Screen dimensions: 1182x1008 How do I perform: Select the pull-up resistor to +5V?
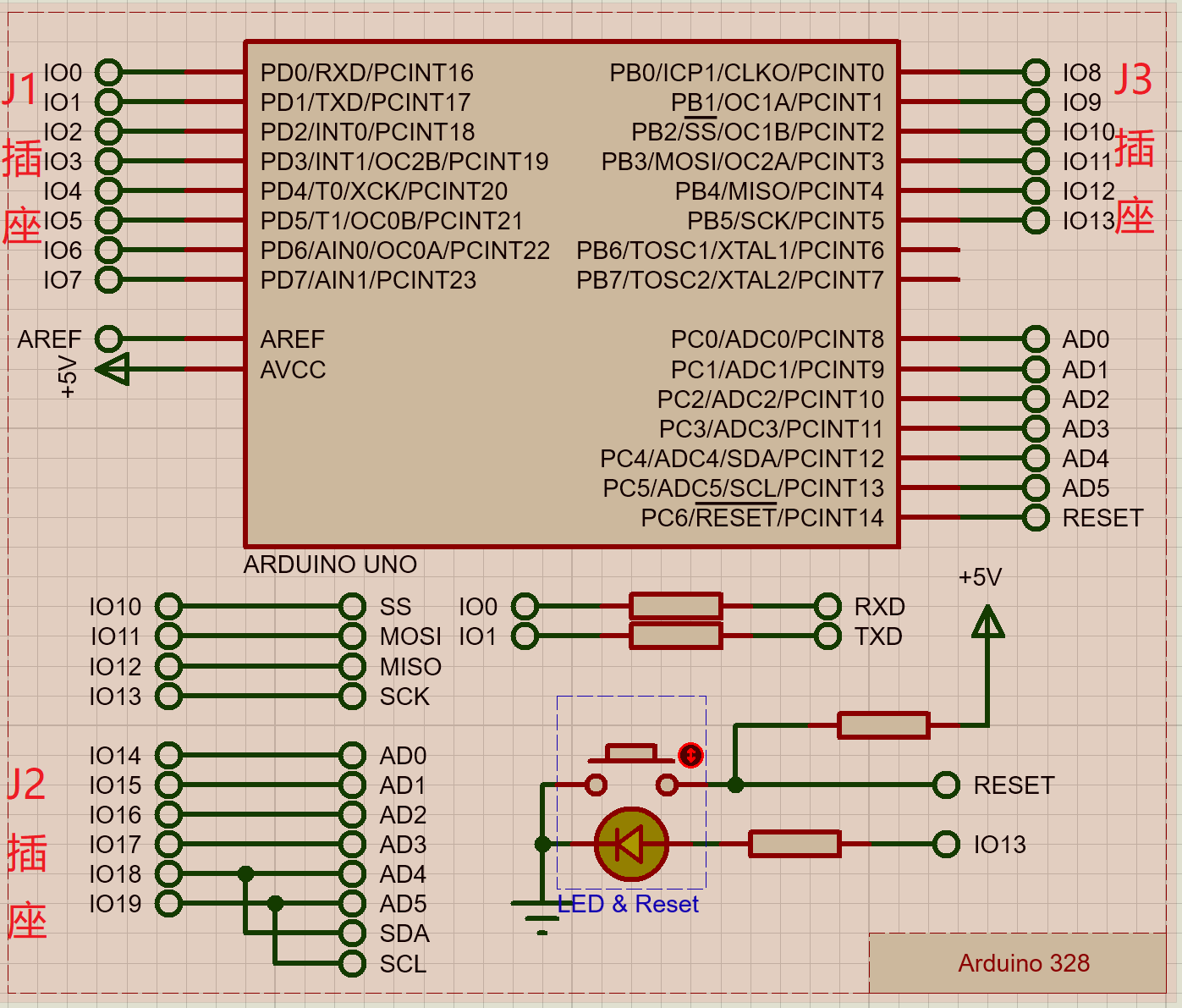pos(883,725)
